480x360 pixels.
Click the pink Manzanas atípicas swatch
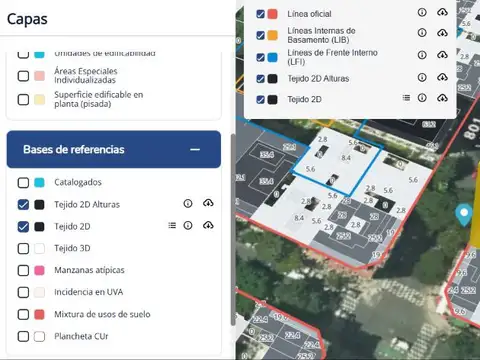[x=39, y=270]
